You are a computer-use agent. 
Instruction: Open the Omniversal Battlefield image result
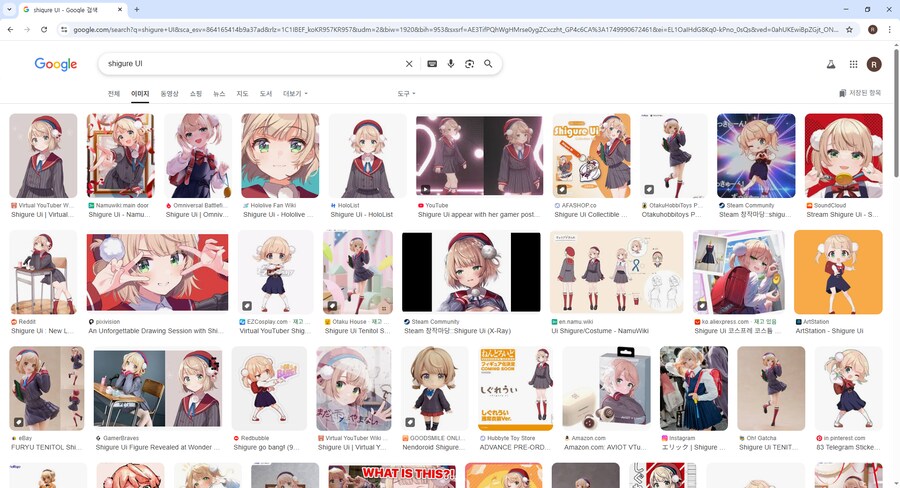(198, 156)
